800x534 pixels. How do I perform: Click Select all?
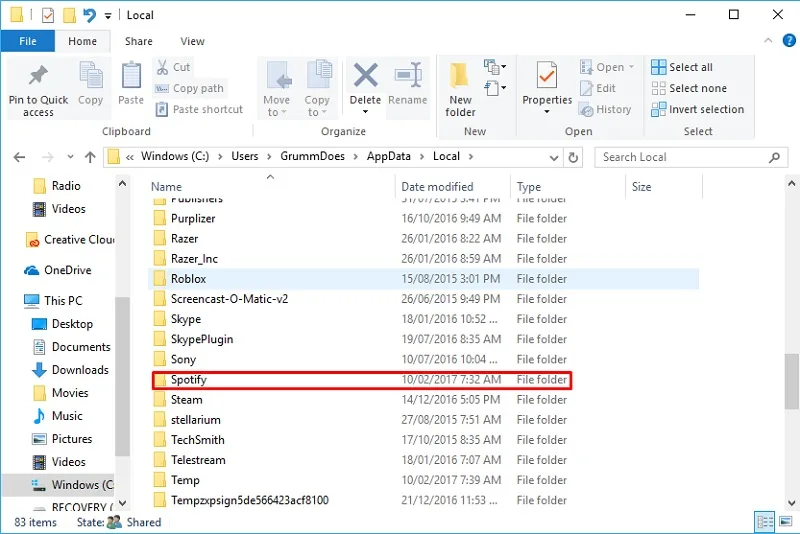682,67
